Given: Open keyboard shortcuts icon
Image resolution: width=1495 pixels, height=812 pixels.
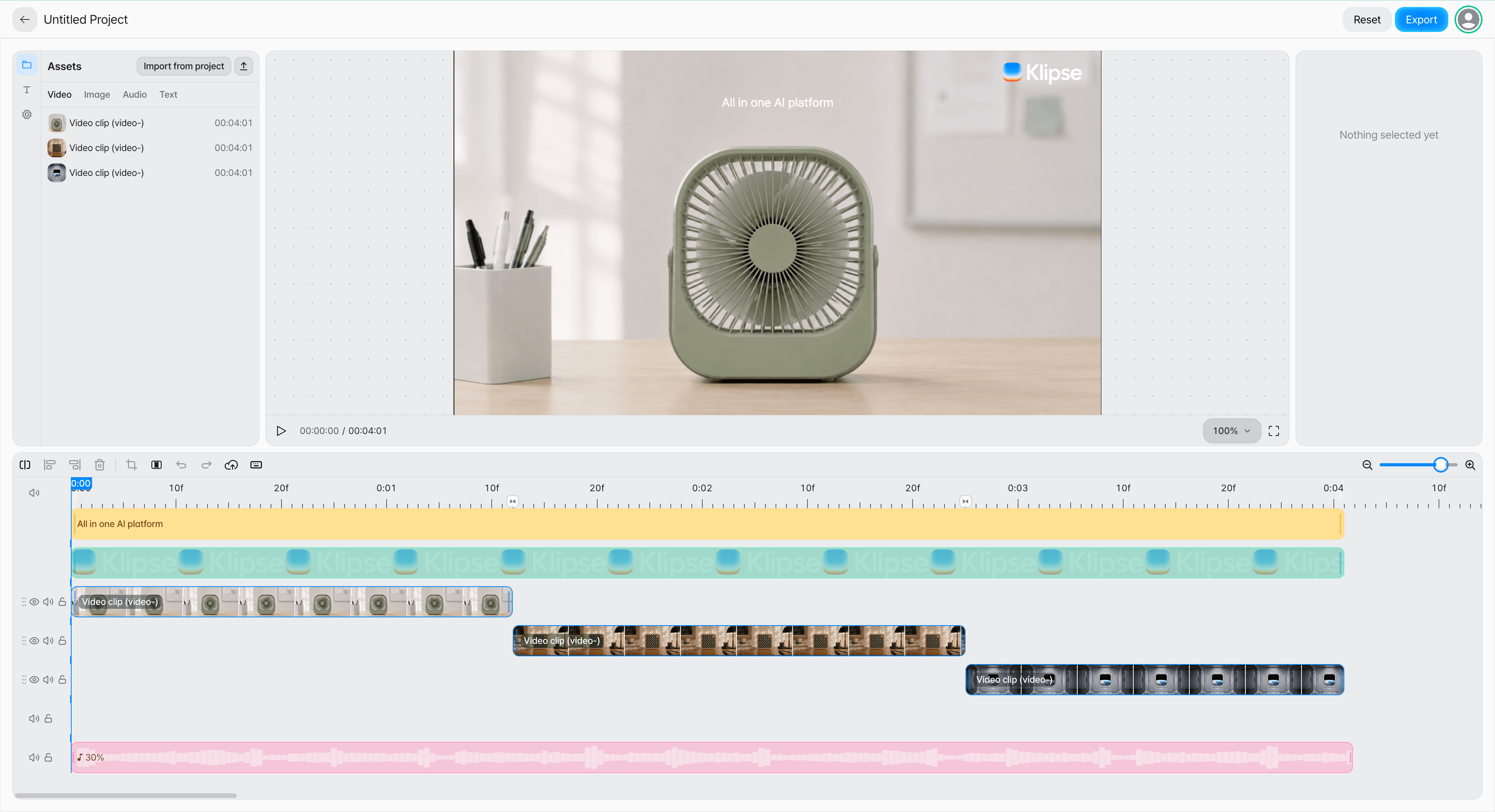Looking at the screenshot, I should [256, 465].
